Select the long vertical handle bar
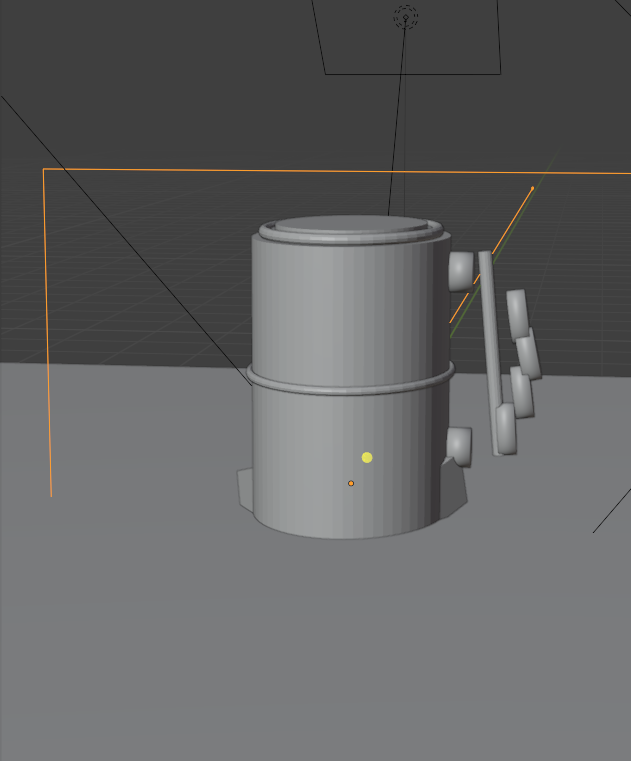This screenshot has height=761, width=631. (491, 353)
